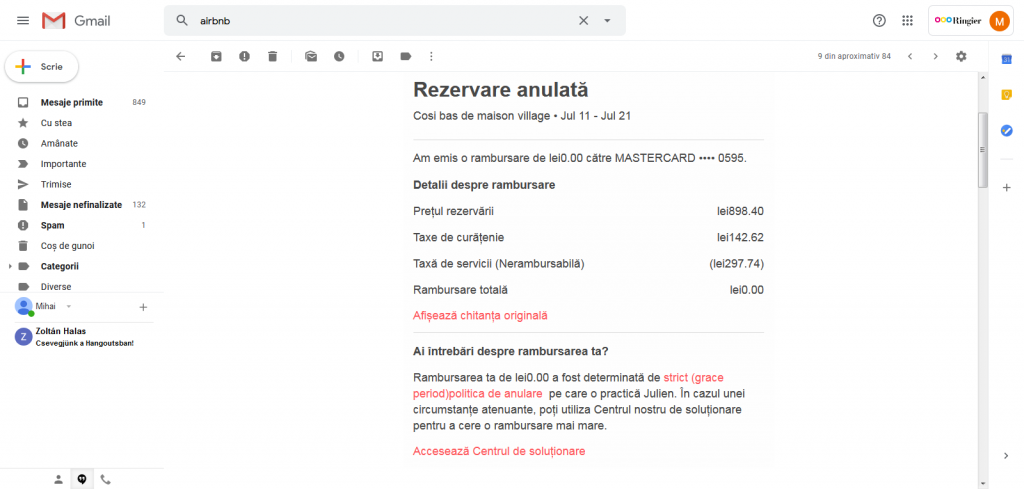Screen dimensions: 1024x489
Task: Open Google Tasks in the side panel
Action: tap(1006, 131)
